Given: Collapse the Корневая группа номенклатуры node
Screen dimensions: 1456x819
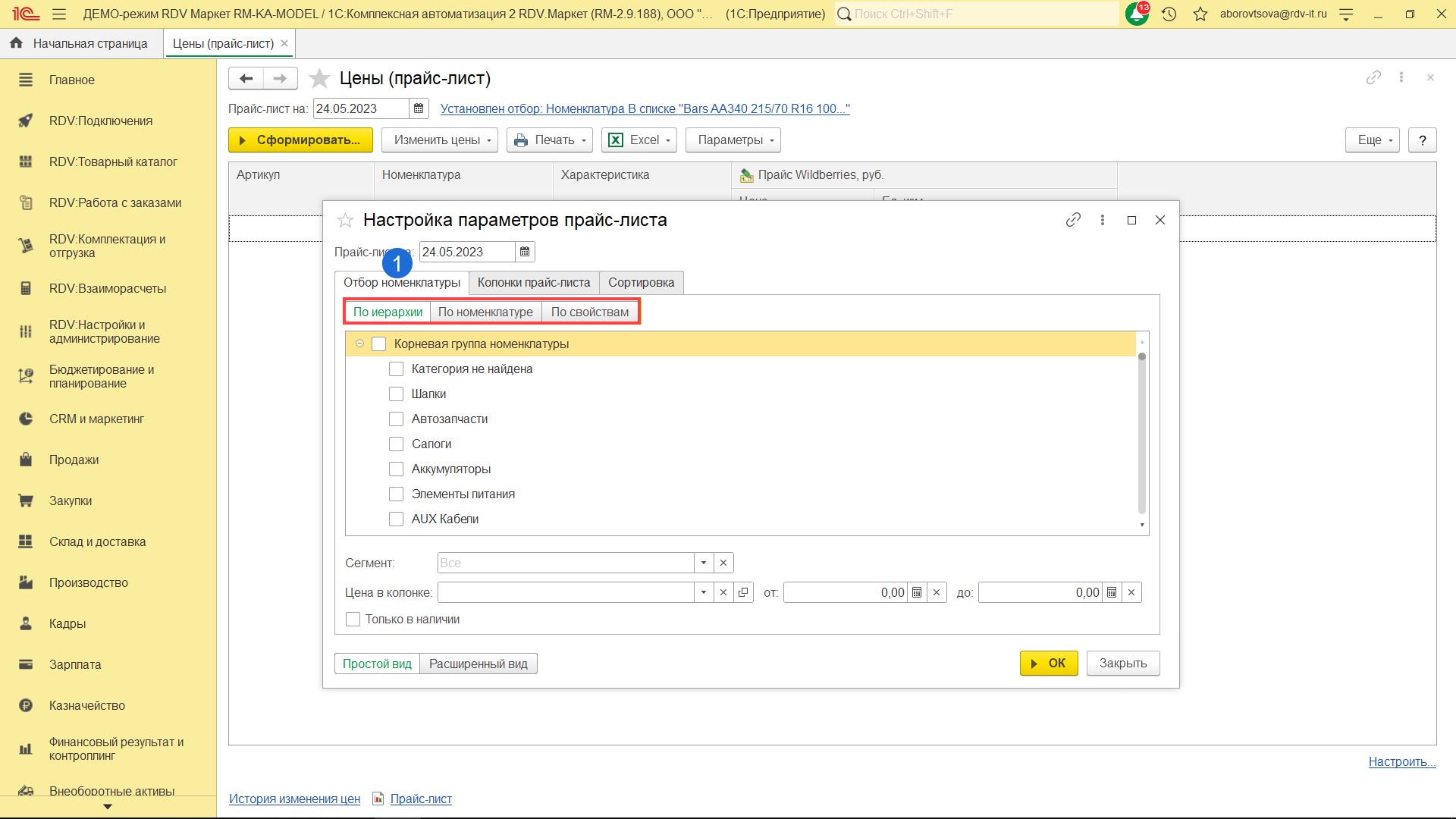Looking at the screenshot, I should [360, 344].
